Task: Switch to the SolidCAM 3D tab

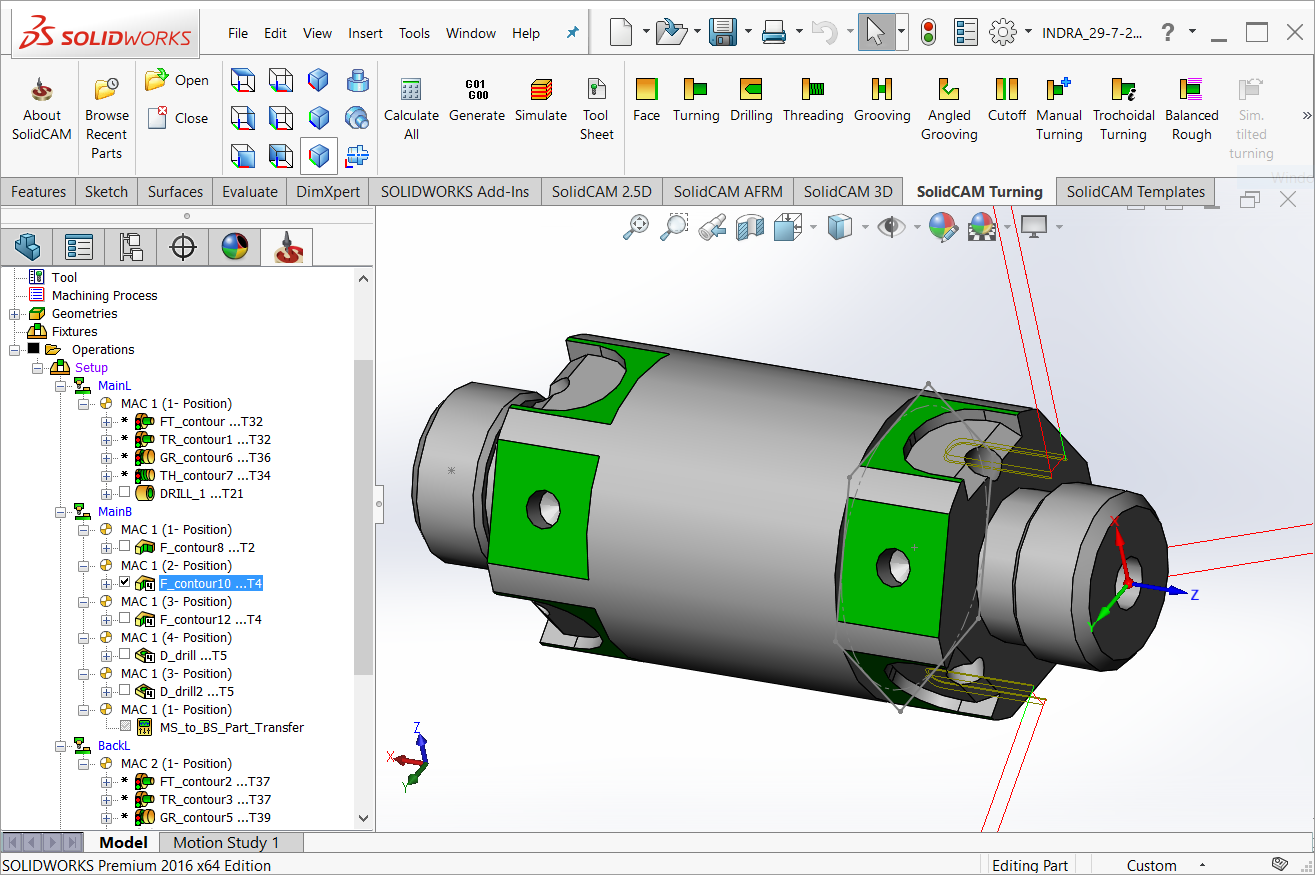Action: coord(847,191)
